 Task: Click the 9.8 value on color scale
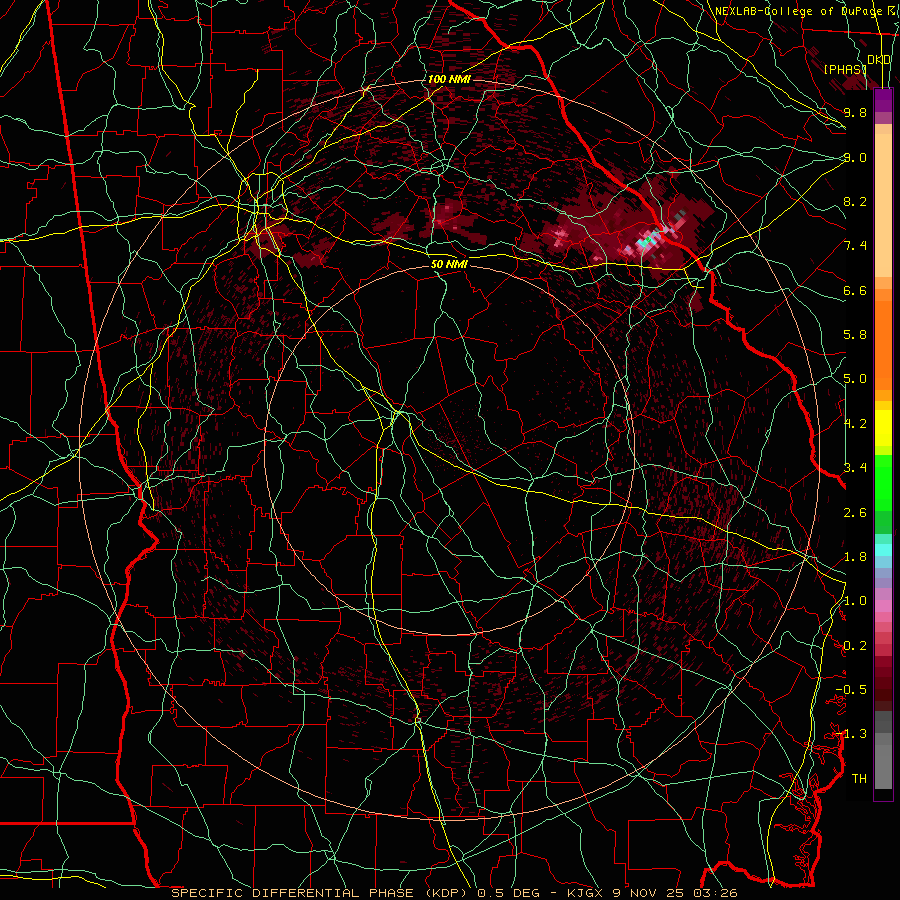(855, 112)
